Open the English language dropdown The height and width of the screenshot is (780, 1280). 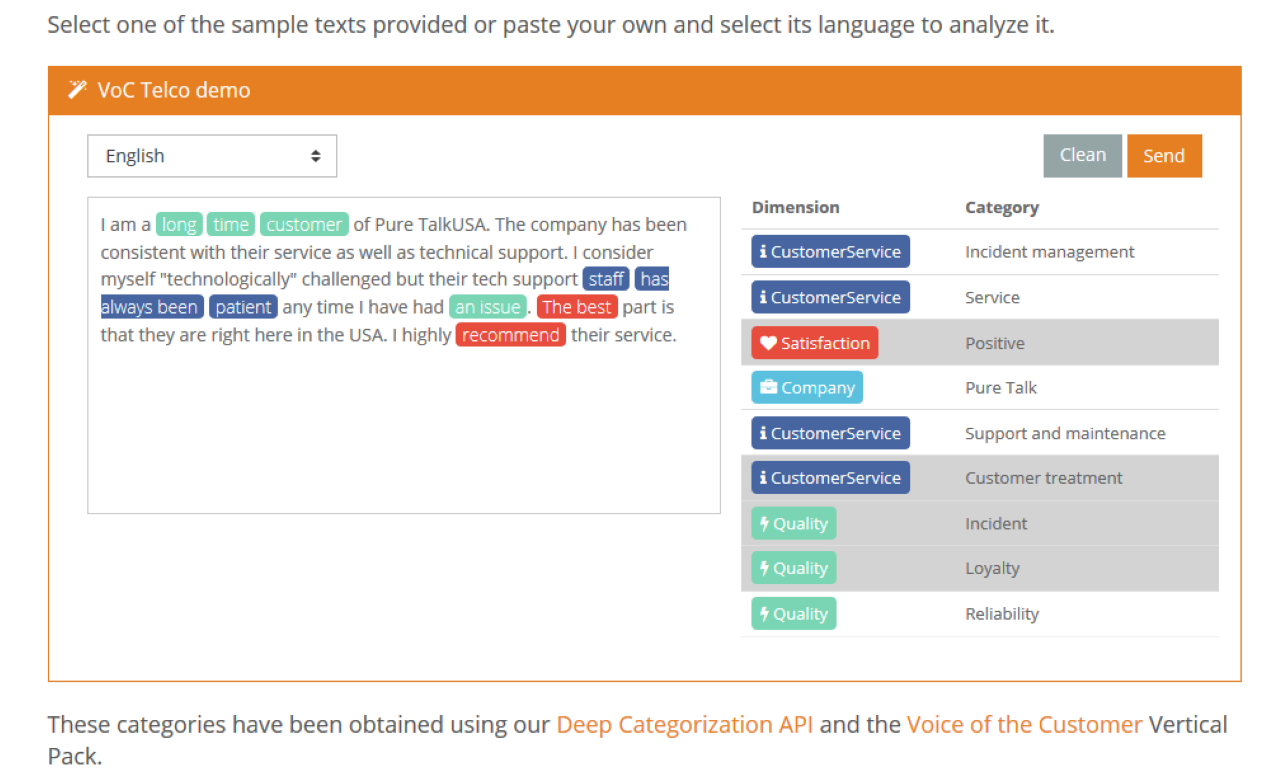tap(212, 156)
